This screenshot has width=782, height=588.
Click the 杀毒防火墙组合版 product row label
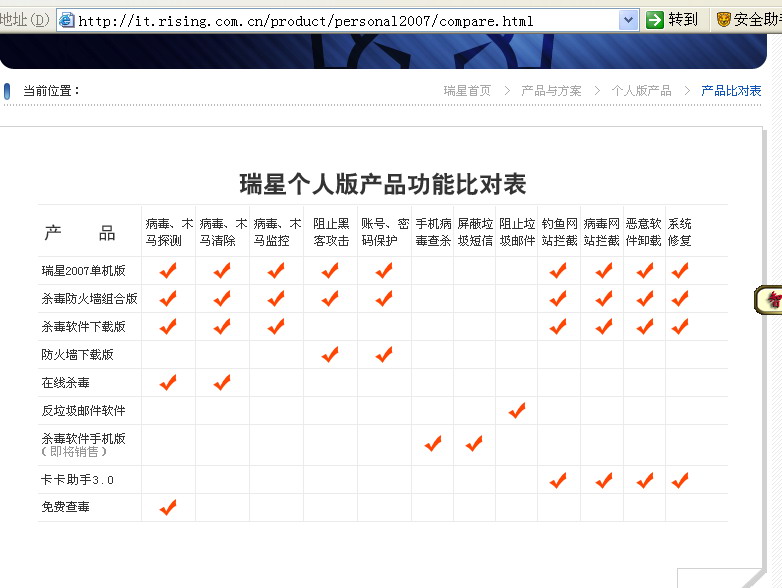89,299
